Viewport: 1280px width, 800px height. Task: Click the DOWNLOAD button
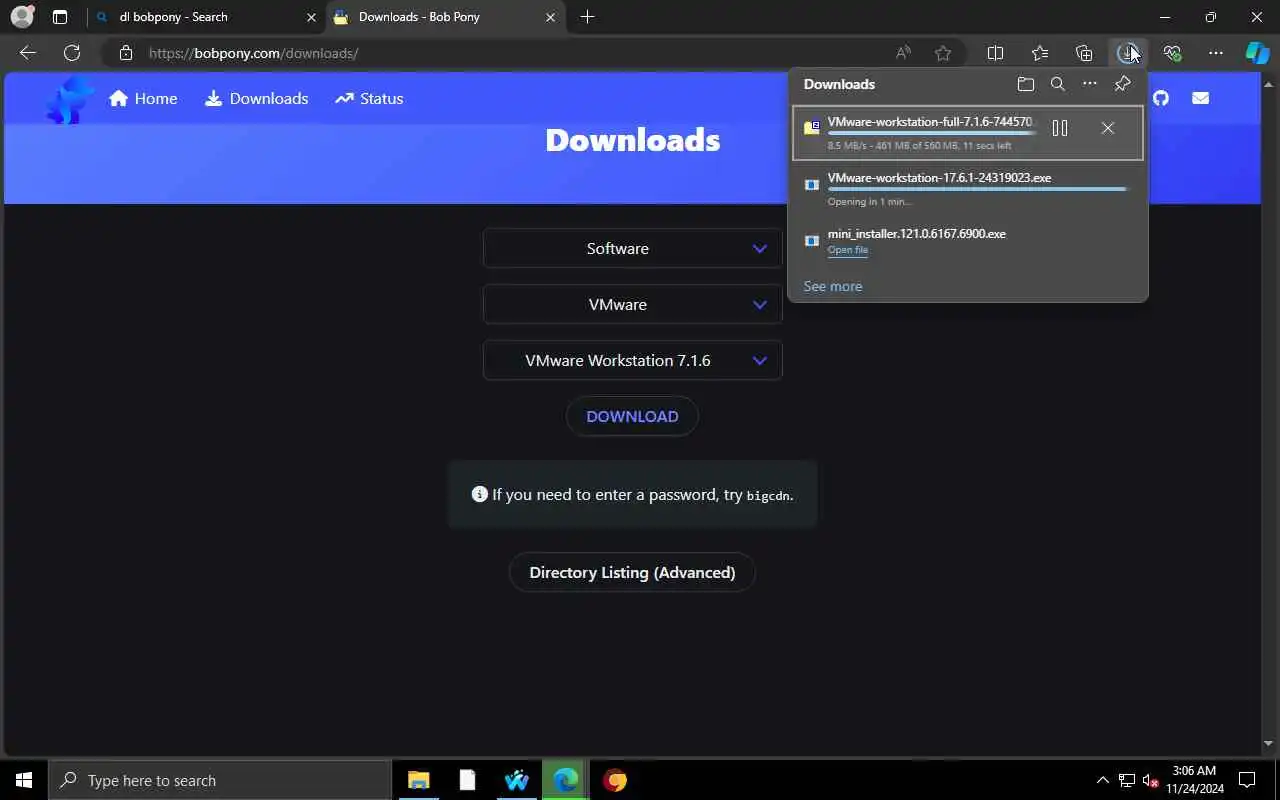tap(632, 416)
